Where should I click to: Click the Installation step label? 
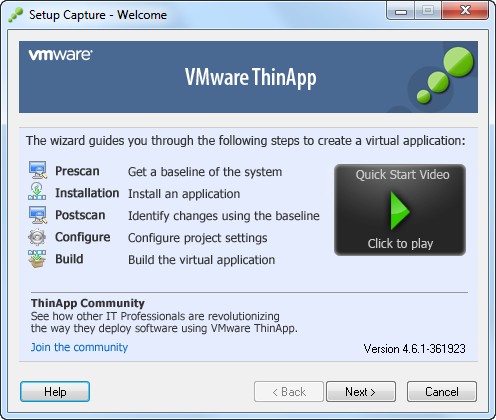pos(87,193)
